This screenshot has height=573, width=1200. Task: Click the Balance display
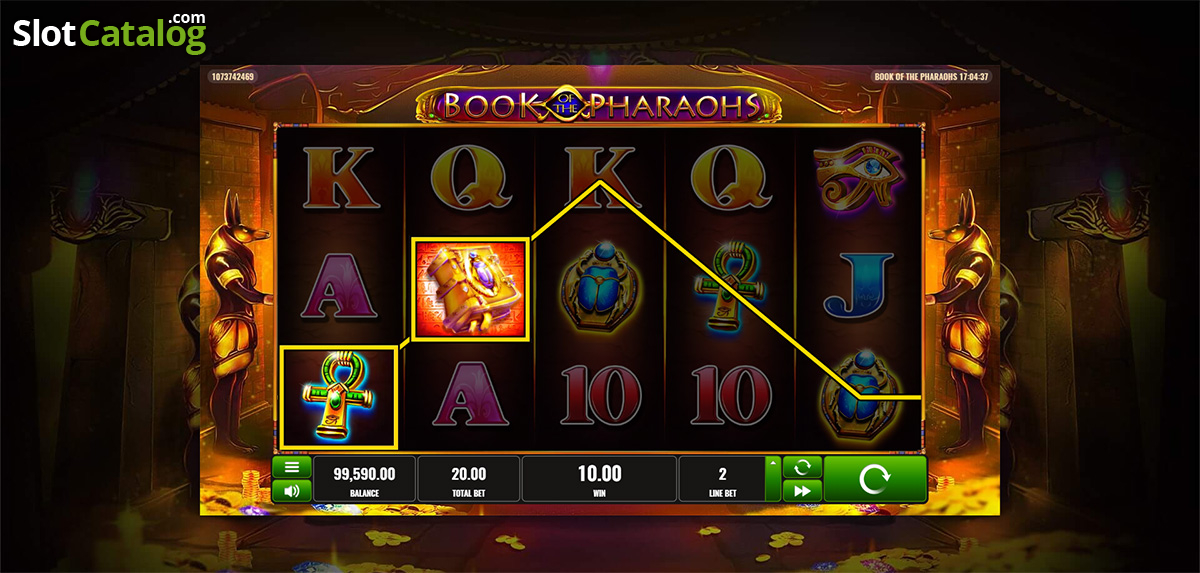[x=364, y=479]
